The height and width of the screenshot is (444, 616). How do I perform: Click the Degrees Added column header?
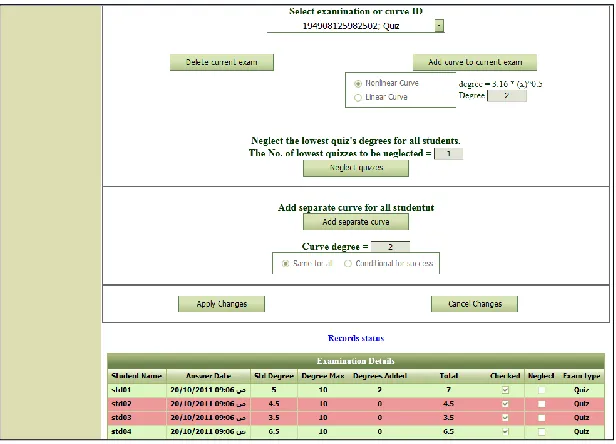coord(380,376)
